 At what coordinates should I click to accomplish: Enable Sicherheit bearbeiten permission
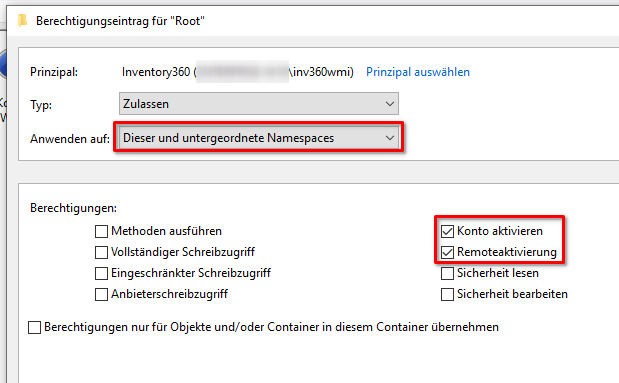tap(447, 294)
